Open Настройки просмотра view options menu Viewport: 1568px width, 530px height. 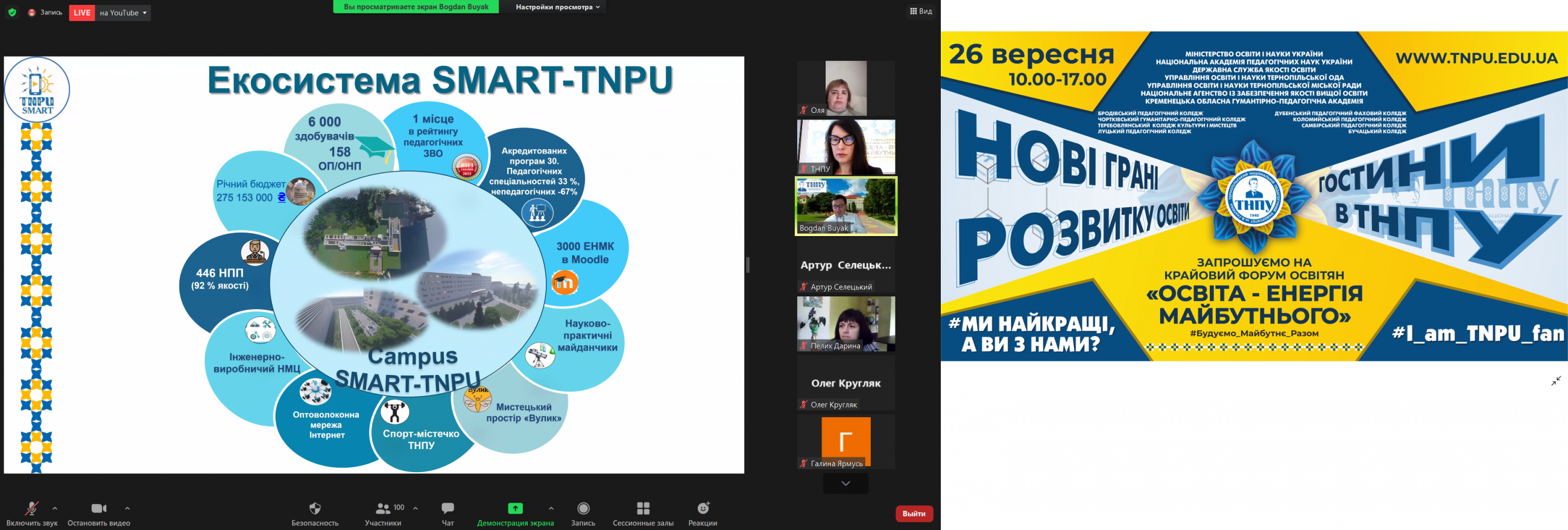coord(557,7)
